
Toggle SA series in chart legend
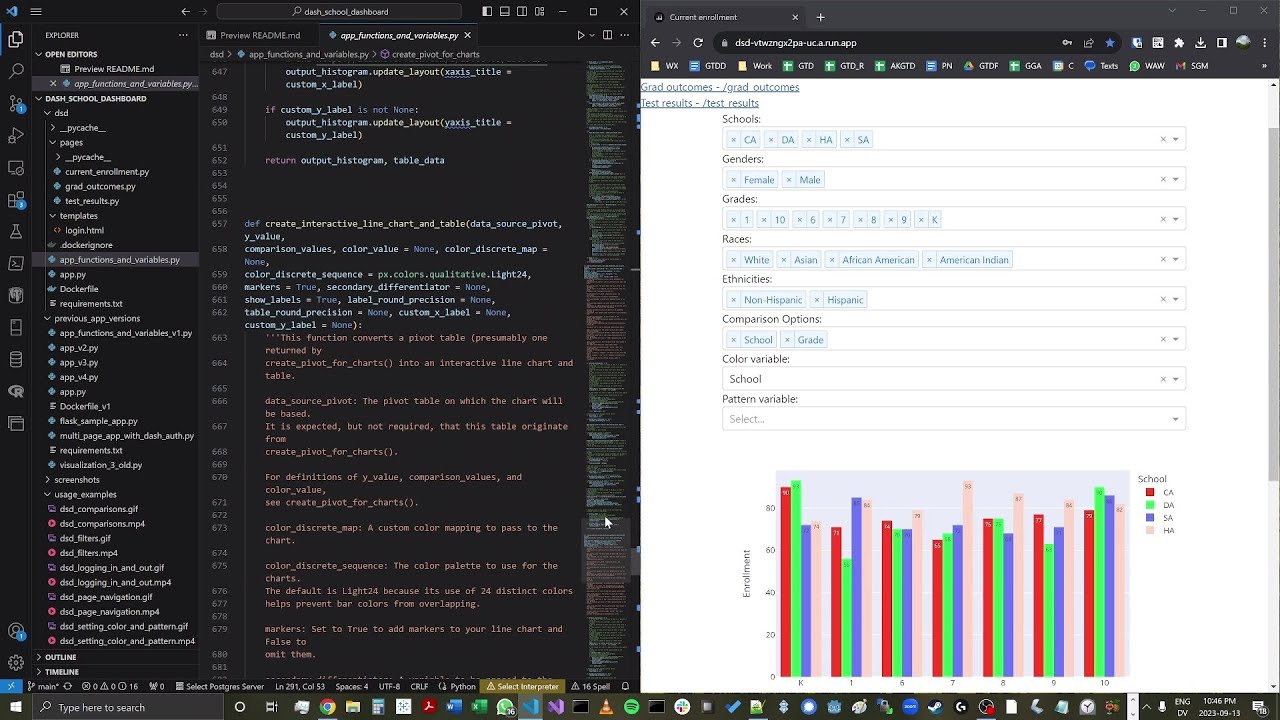[x=1160, y=518]
